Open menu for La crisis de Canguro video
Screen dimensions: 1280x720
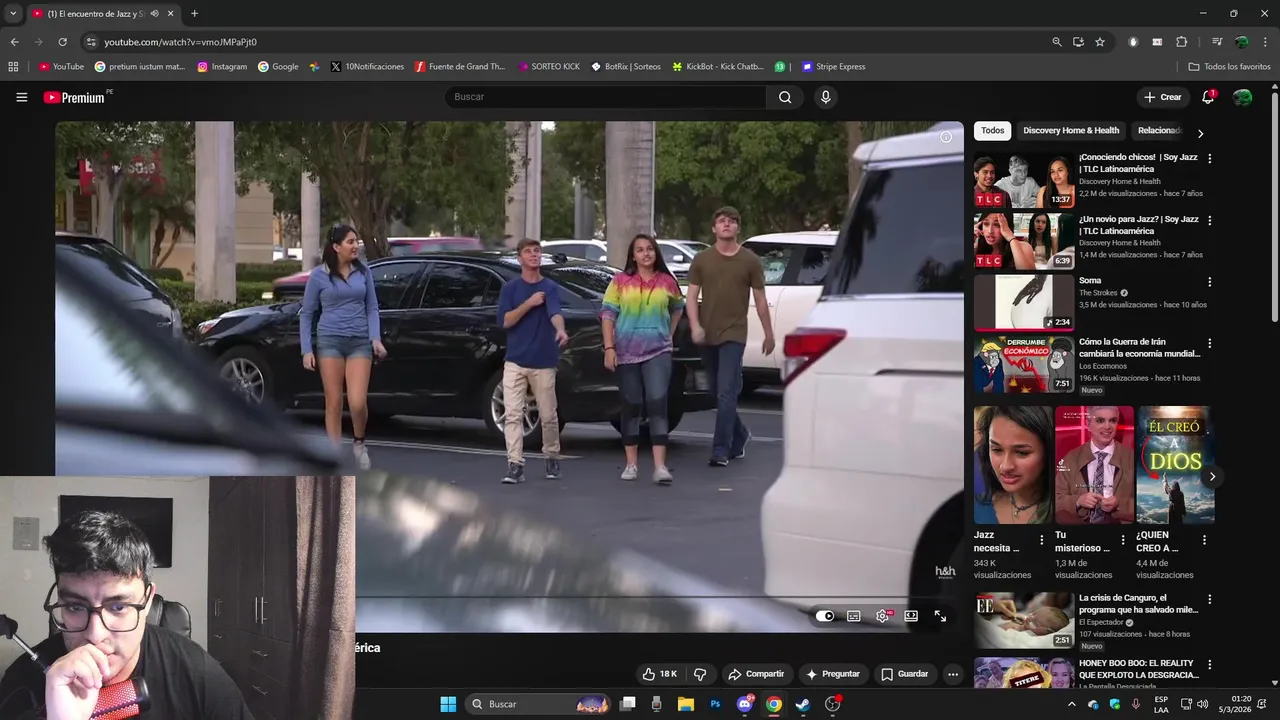pyautogui.click(x=1210, y=599)
